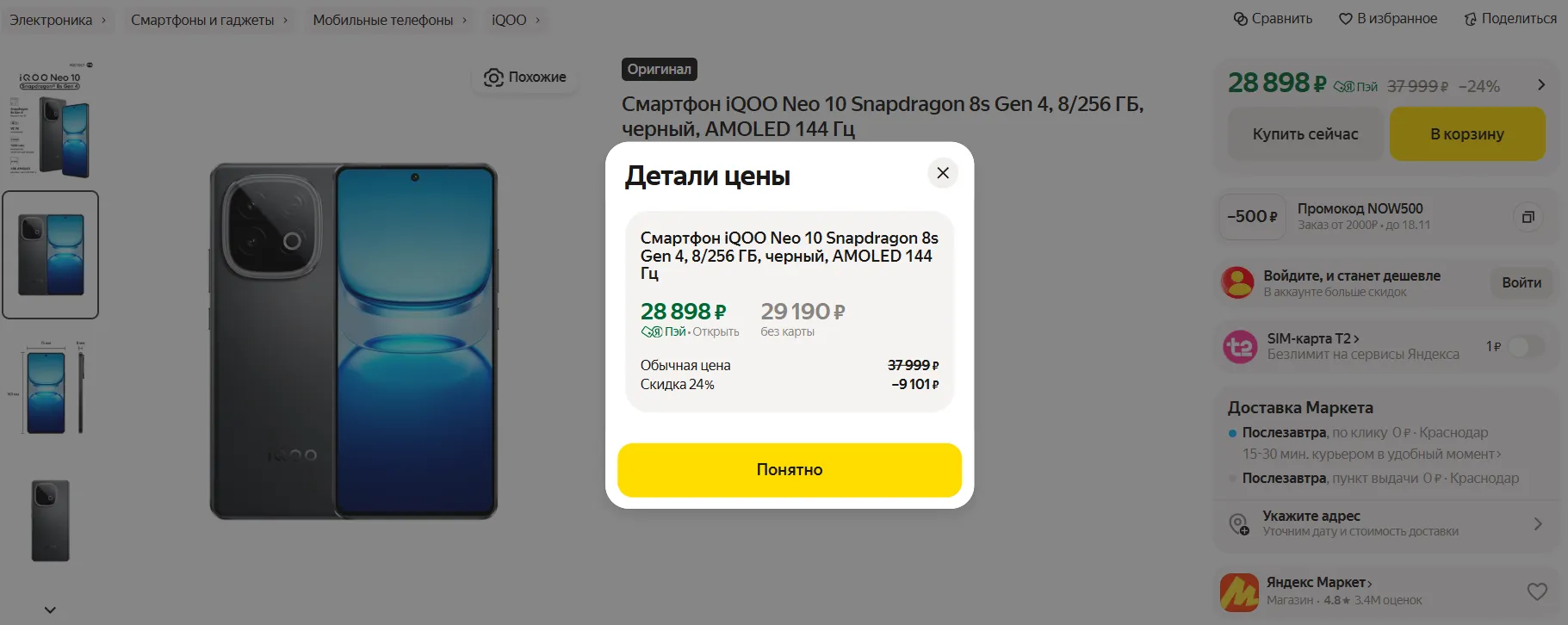Close the price details dialog

point(943,173)
